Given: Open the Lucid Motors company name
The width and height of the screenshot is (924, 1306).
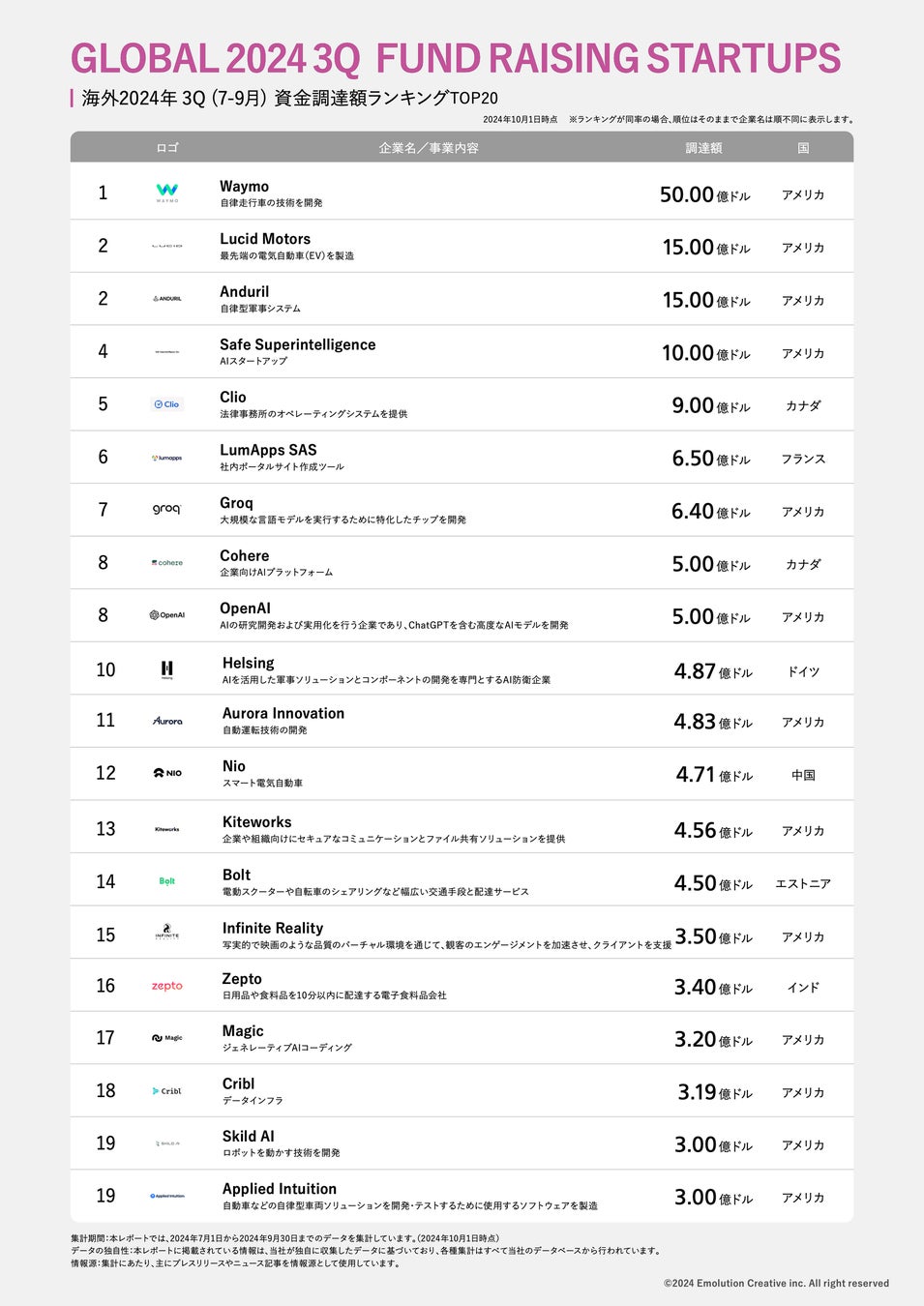Looking at the screenshot, I should 265,239.
